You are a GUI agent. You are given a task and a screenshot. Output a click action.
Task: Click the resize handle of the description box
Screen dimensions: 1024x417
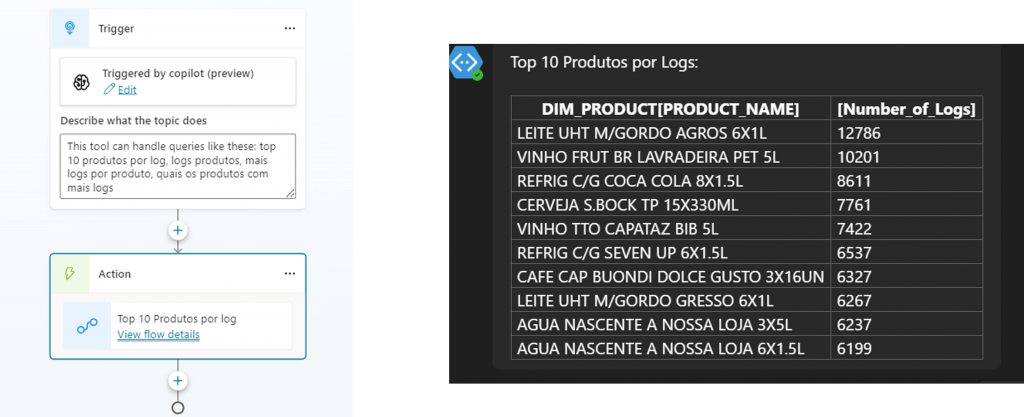[x=291, y=193]
